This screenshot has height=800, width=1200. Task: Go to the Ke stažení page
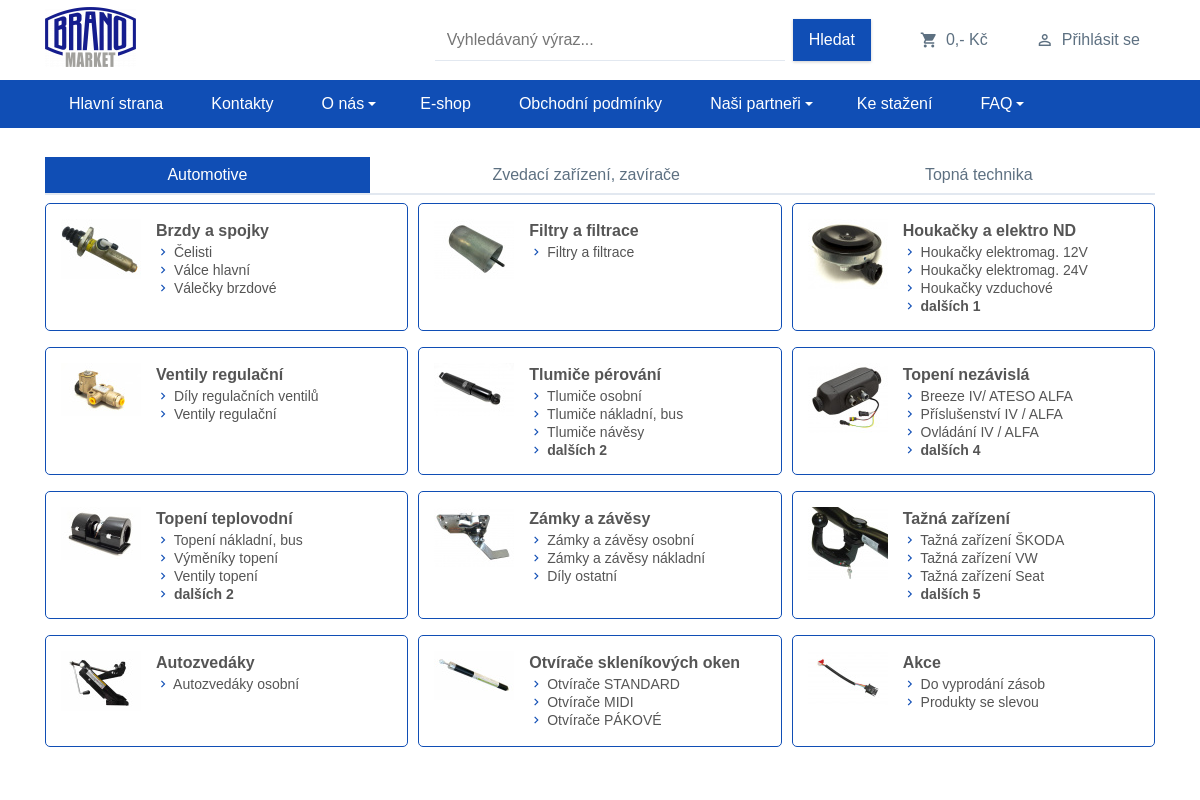click(894, 104)
